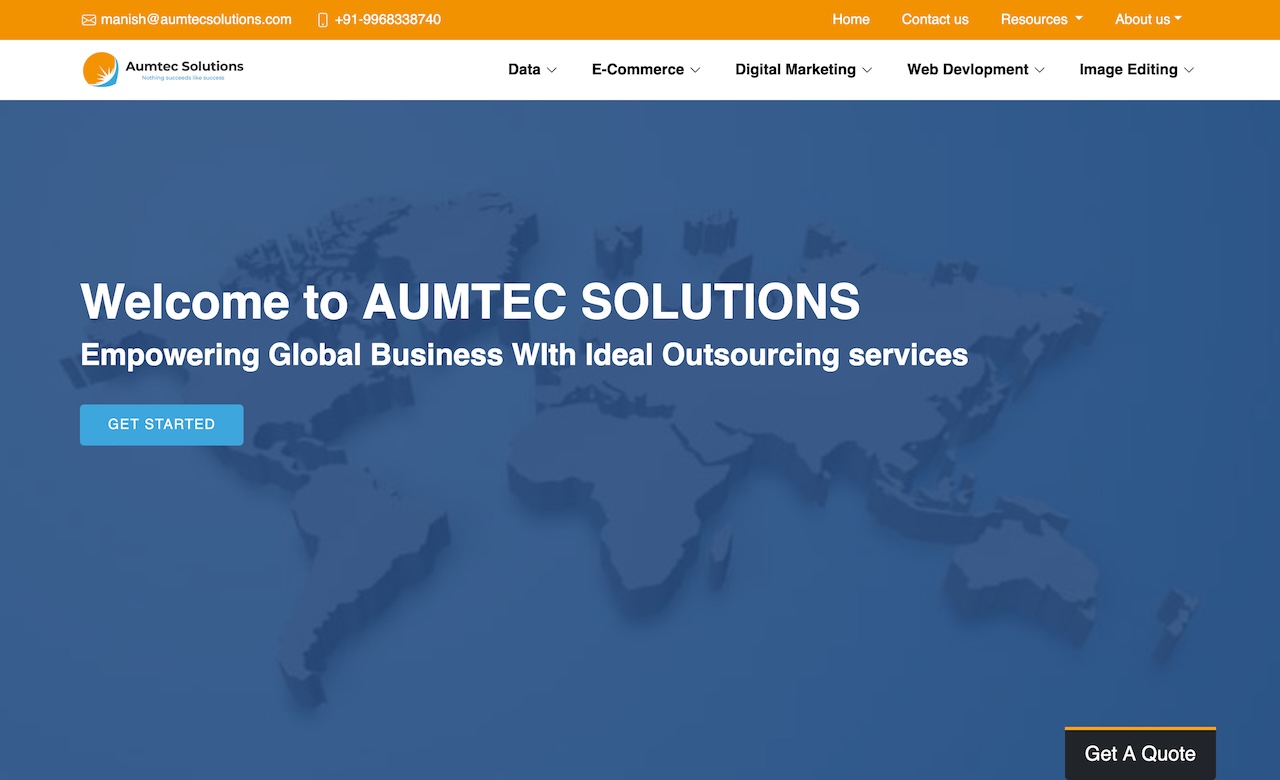Open the E-Commerce menu

coord(646,69)
